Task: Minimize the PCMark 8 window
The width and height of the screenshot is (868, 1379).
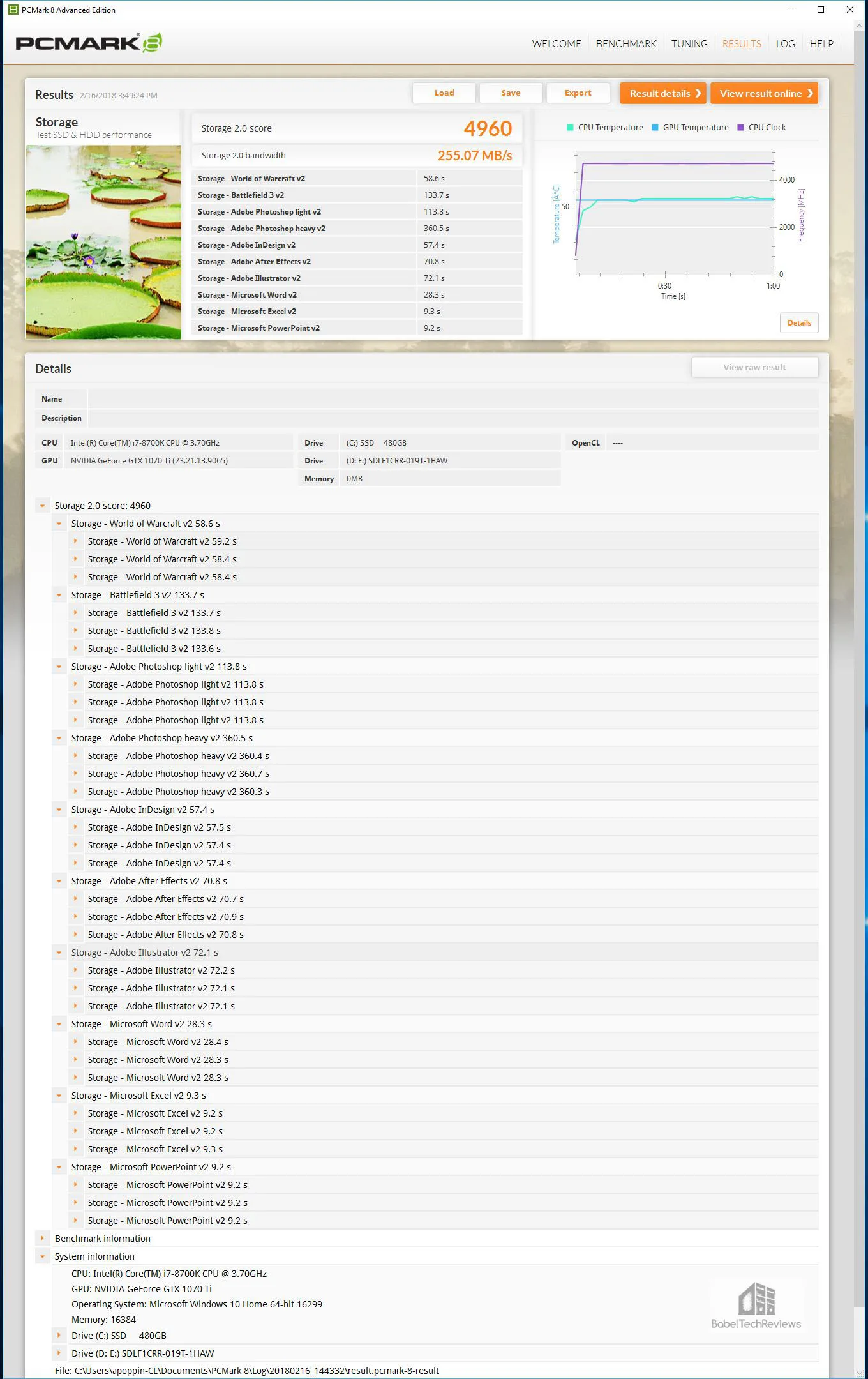Action: (792, 10)
